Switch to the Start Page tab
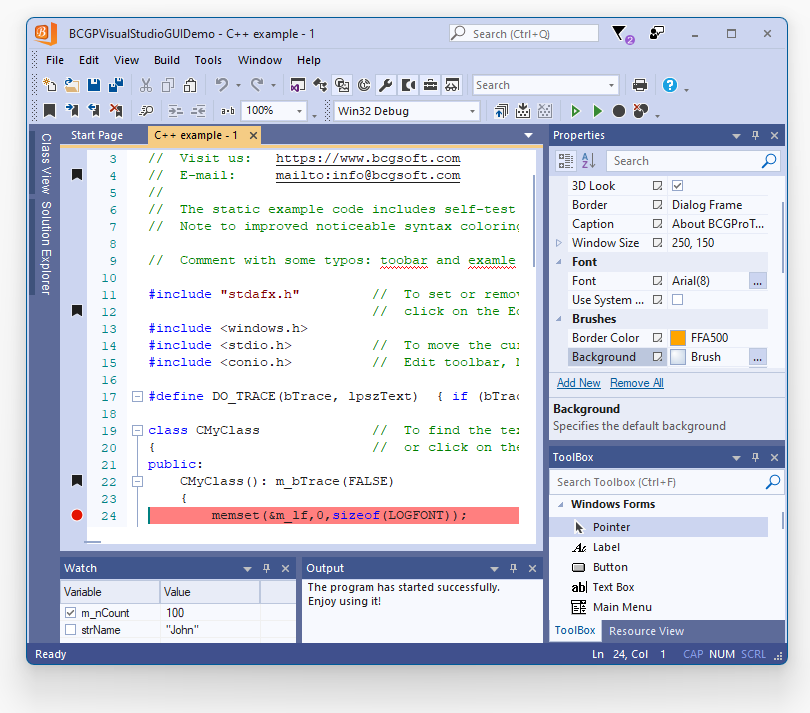The image size is (810, 713). point(97,135)
